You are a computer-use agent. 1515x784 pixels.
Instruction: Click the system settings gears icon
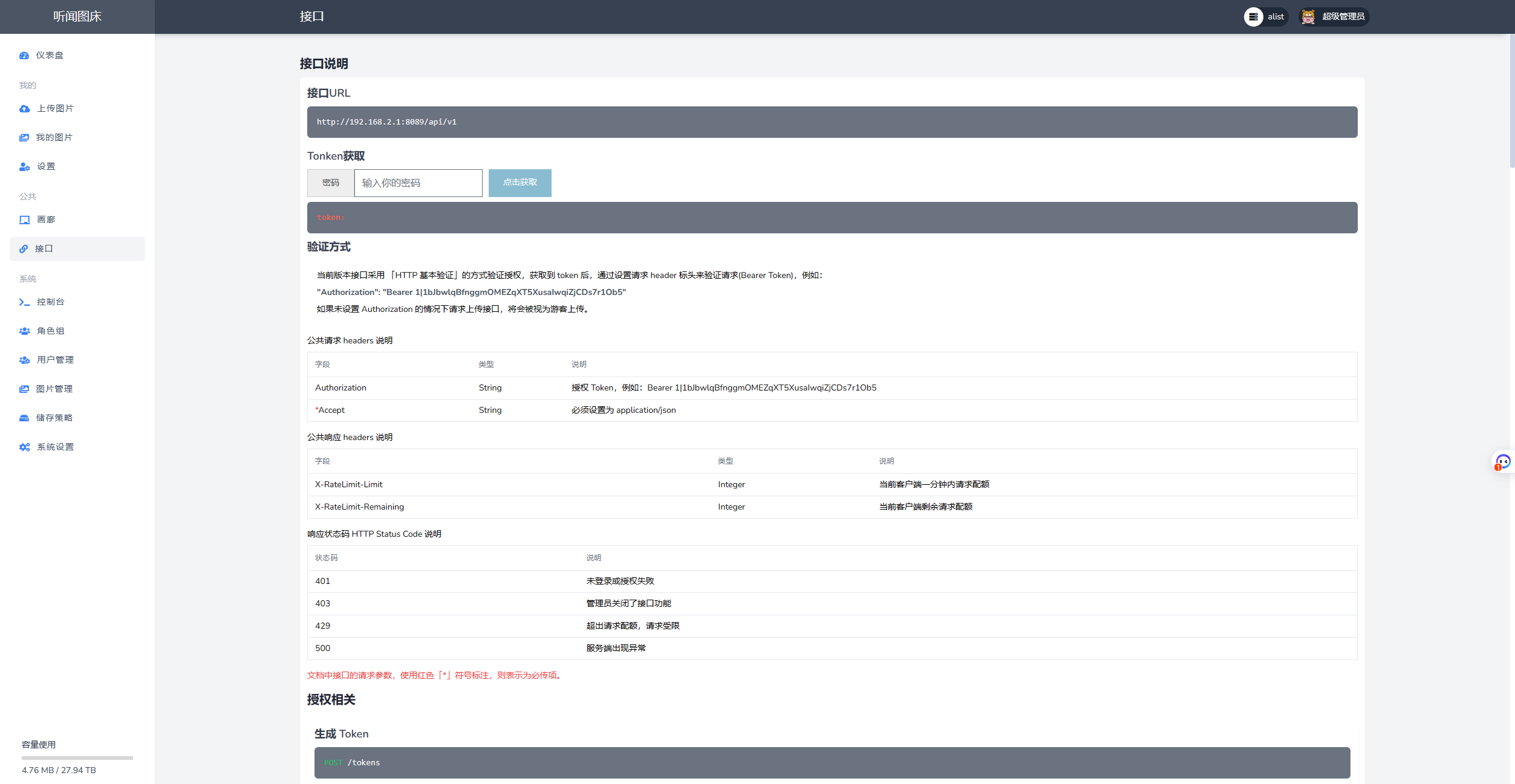click(24, 447)
